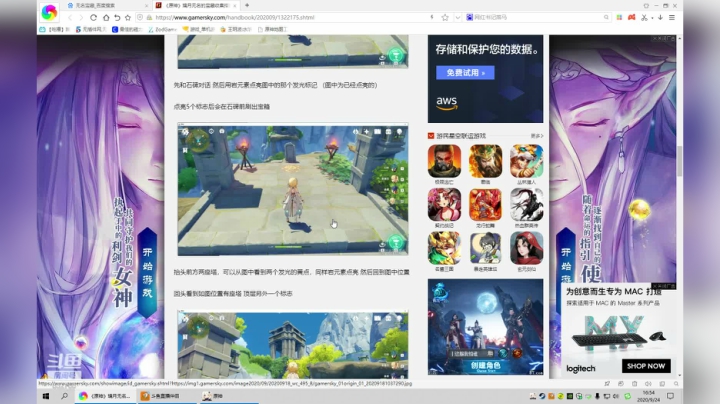720x404 pixels.
Task: Click the browser status bar zoom magnifier
Action: click(676, 383)
